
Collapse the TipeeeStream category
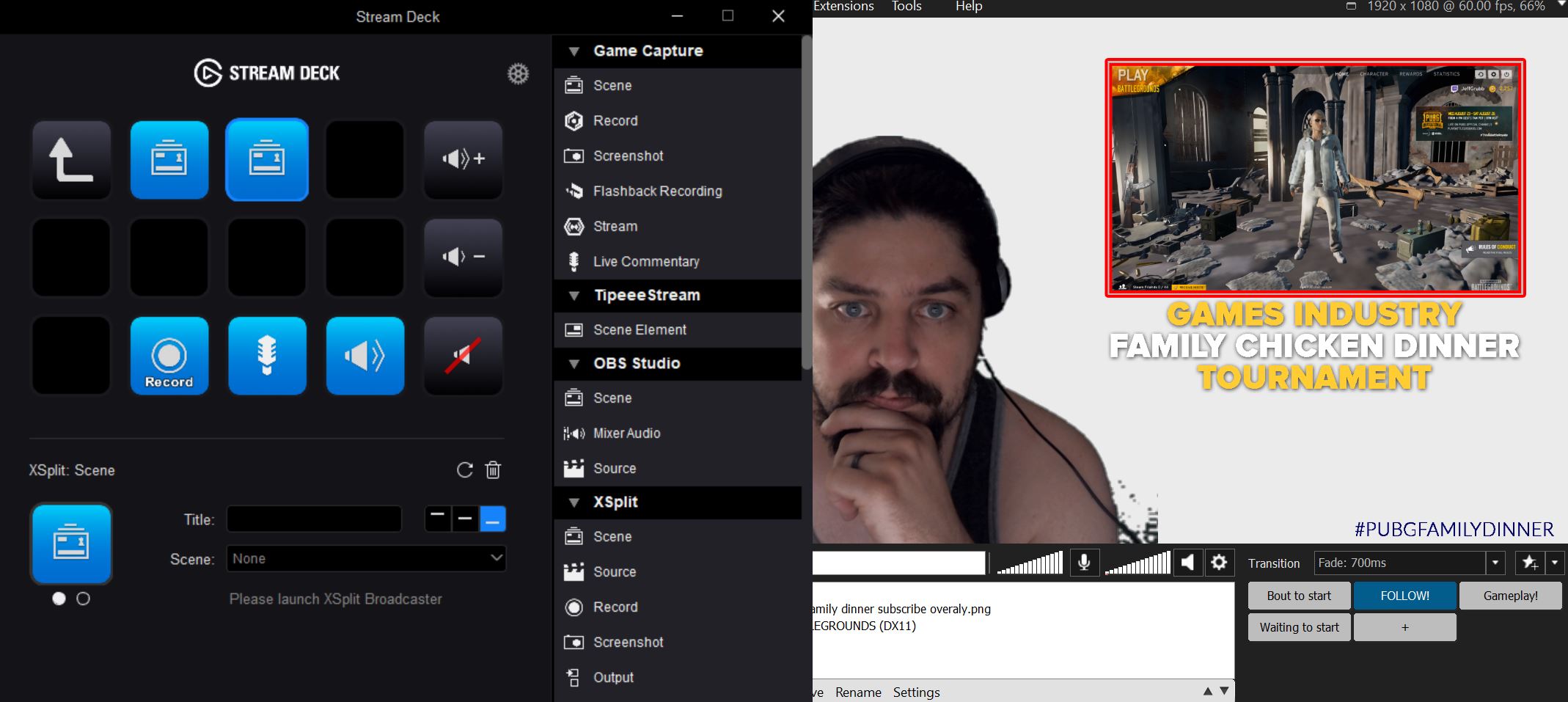pos(574,296)
